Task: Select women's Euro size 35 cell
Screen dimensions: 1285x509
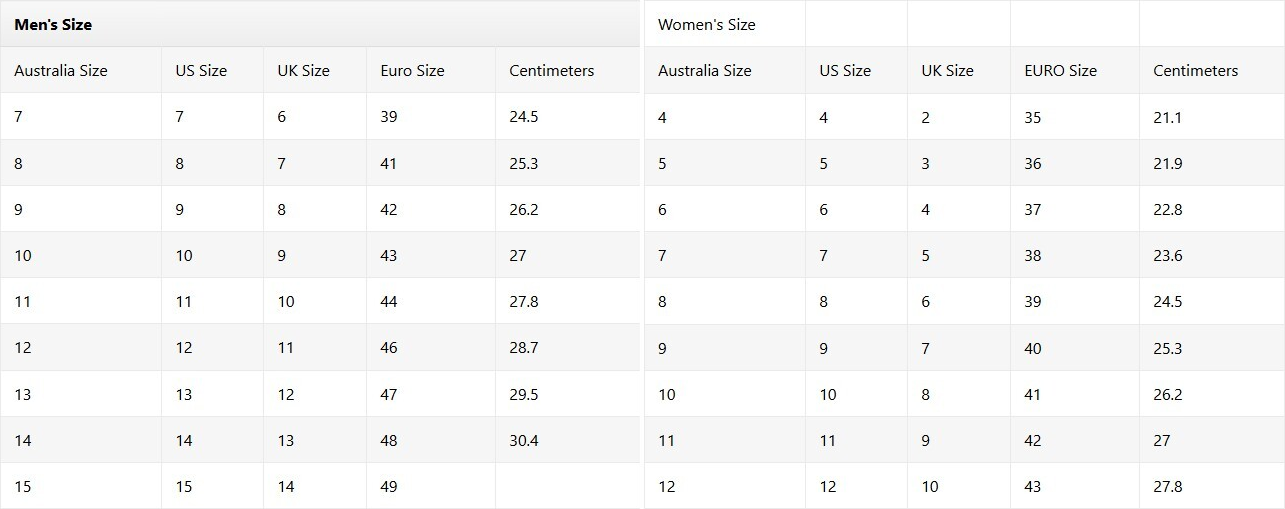Action: 1032,118
